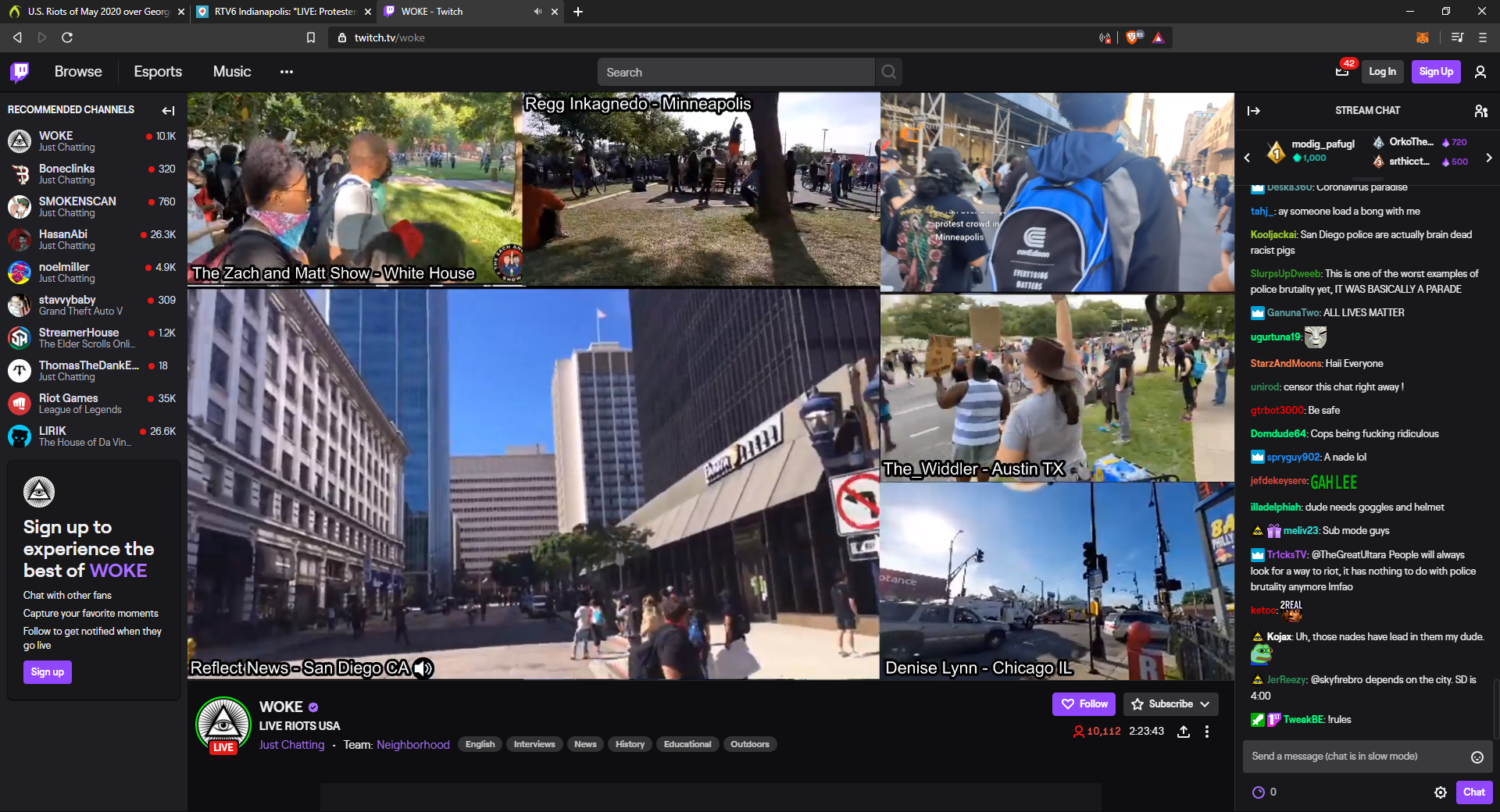Click the Interviews tag

[x=534, y=745]
